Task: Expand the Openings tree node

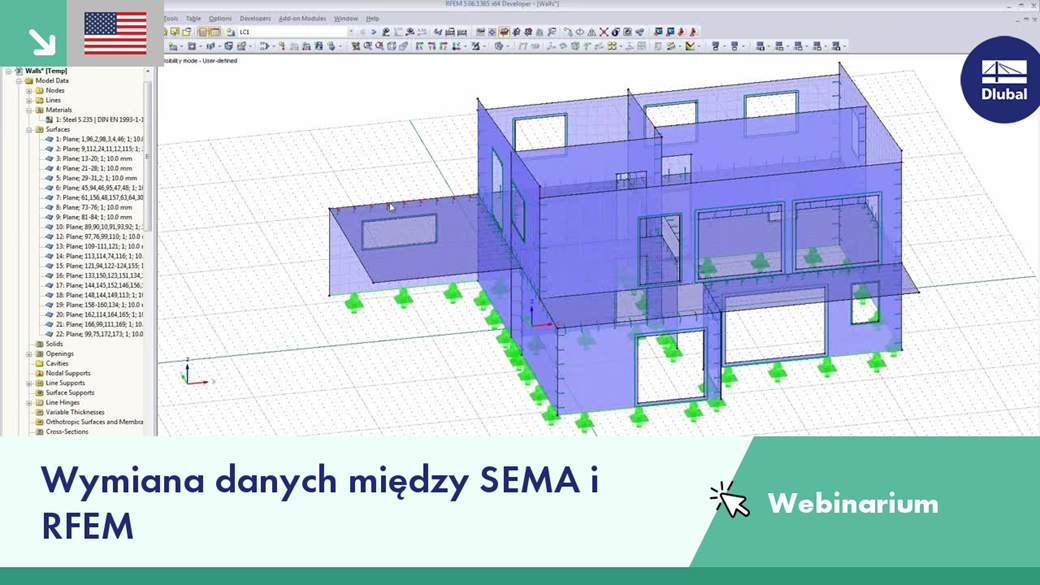Action: [x=29, y=354]
